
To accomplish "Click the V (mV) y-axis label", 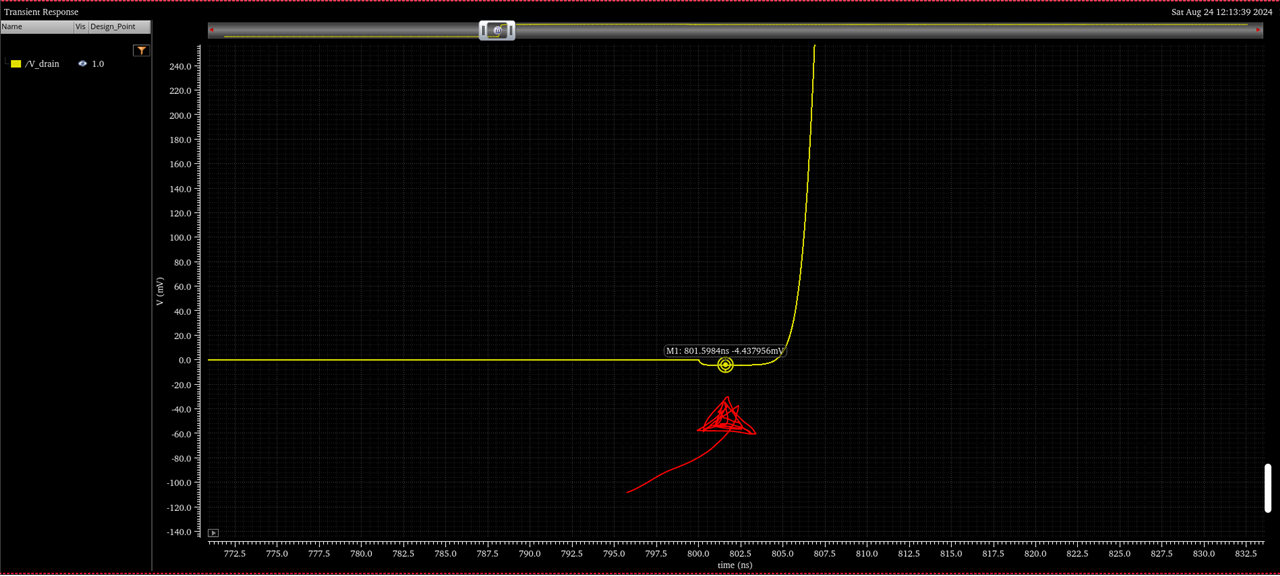I will coord(160,291).
